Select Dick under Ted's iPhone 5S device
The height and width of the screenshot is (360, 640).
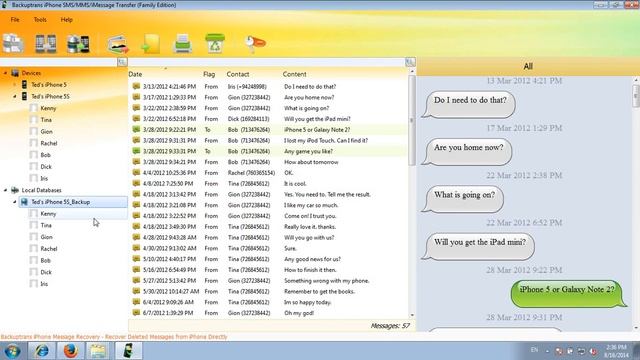46,167
